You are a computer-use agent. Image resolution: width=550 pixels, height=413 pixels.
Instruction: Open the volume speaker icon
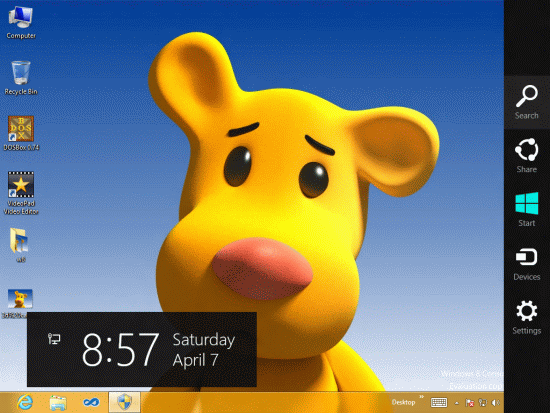tap(496, 403)
